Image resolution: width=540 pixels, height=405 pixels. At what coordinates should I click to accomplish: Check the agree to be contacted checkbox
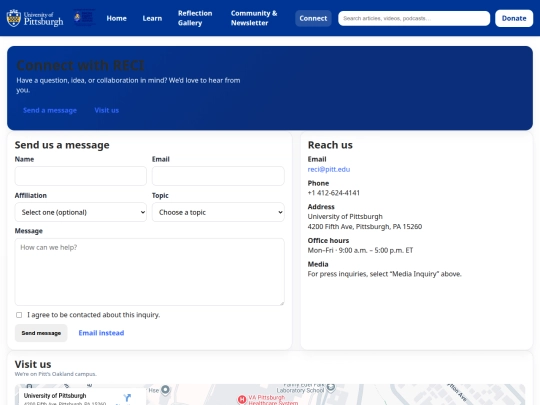tap(19, 315)
